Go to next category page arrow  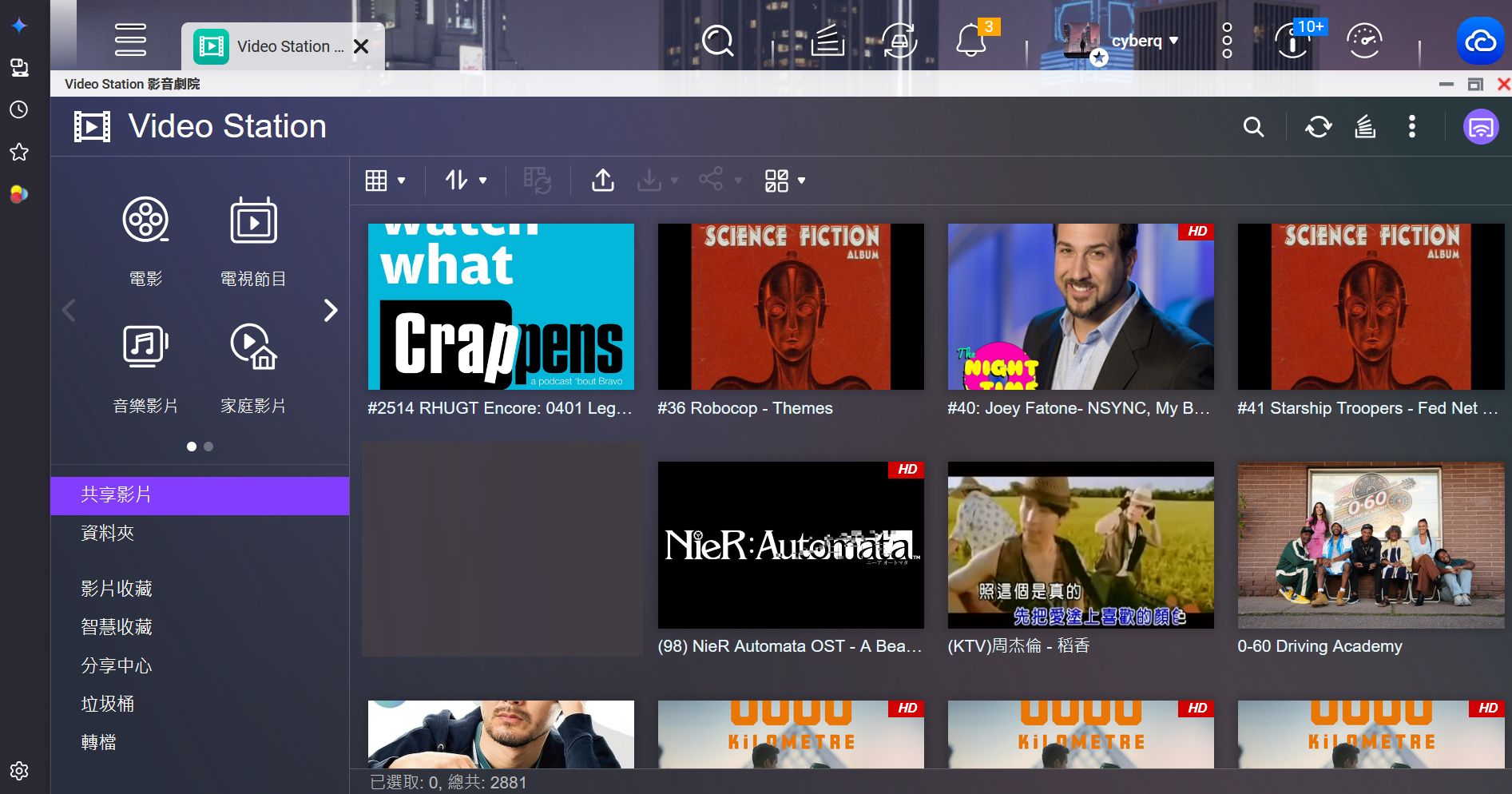point(331,310)
